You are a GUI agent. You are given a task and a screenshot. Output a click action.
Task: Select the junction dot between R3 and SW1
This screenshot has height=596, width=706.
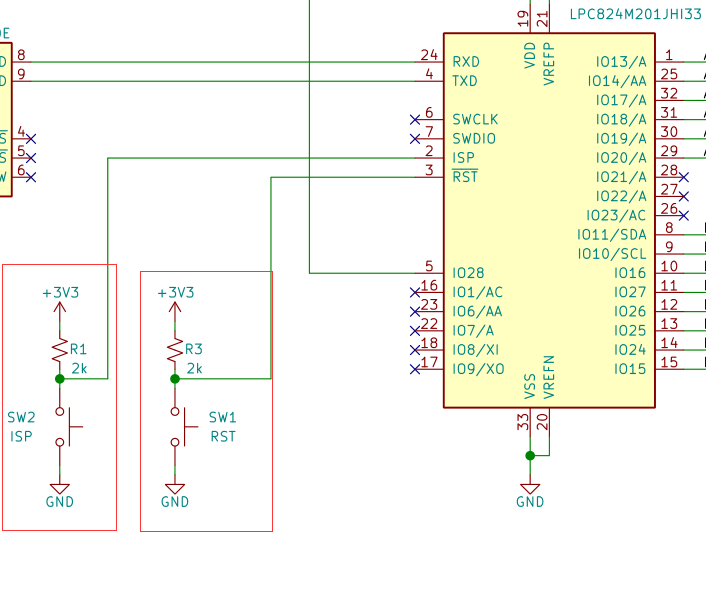(175, 379)
